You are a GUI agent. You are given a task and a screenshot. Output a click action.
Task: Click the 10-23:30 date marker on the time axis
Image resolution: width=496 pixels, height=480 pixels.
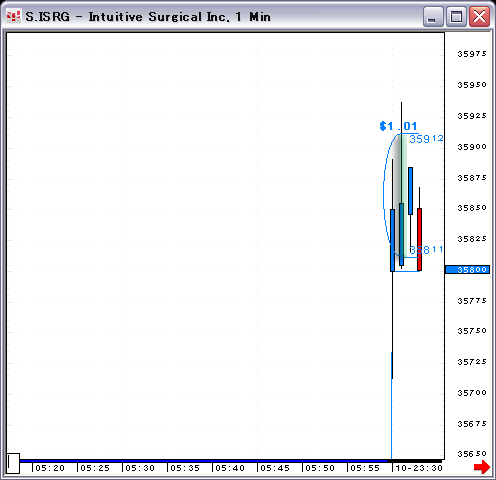419,468
